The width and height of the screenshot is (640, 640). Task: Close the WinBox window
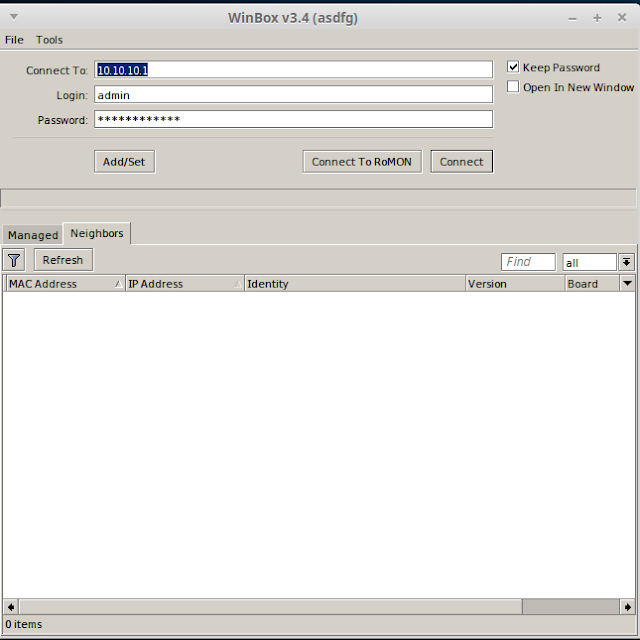point(622,18)
